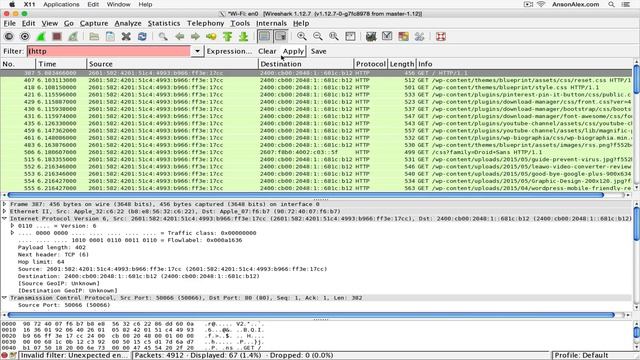Close this capture file (X icon)
The image size is (640, 360).
tap(126, 37)
